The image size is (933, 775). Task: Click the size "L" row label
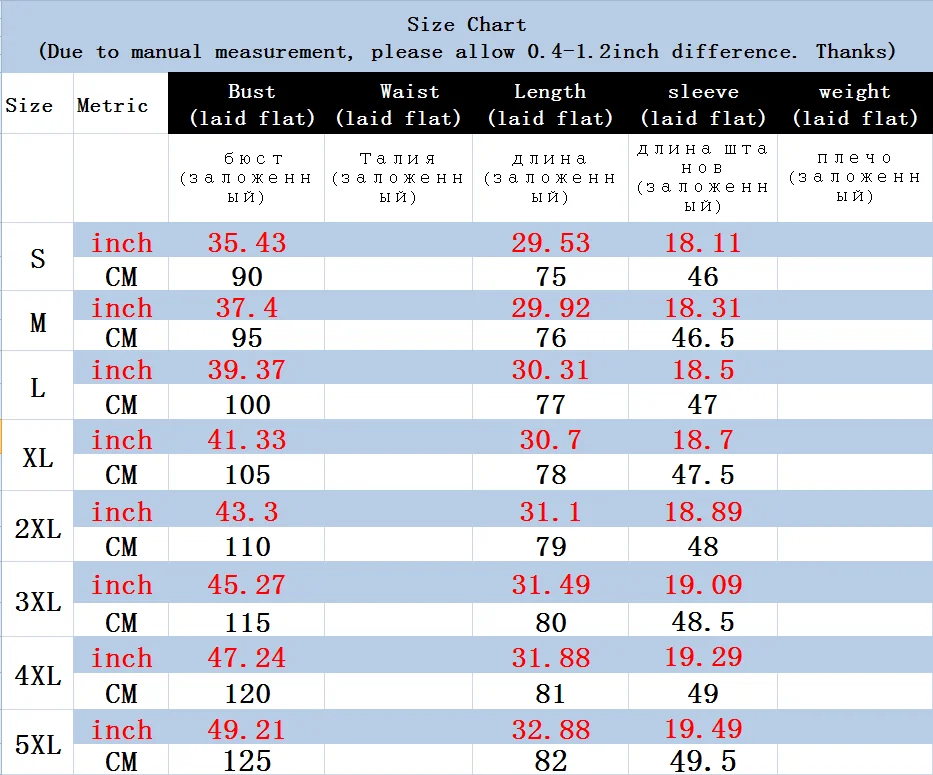pos(37,388)
